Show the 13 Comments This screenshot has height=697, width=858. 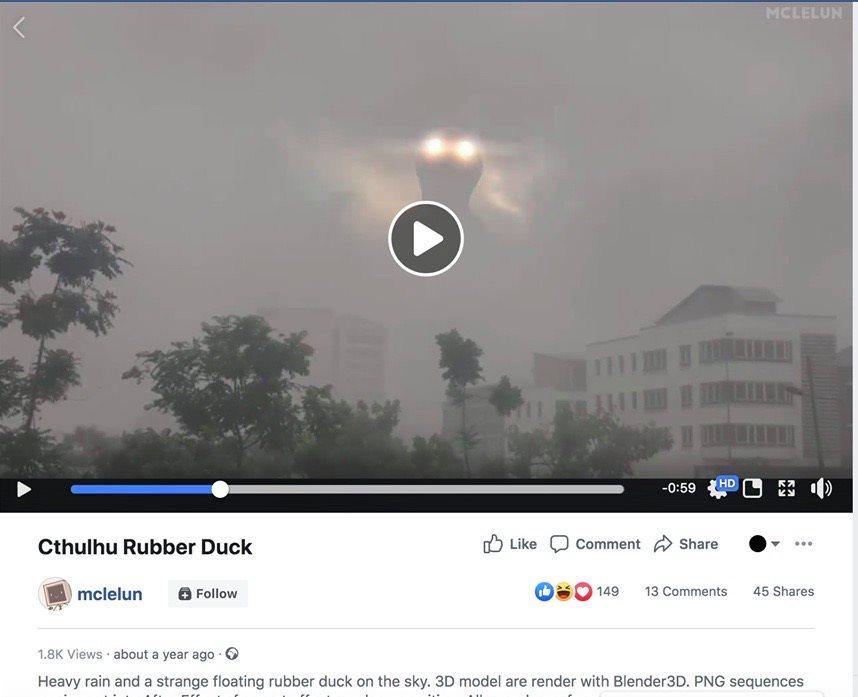[686, 591]
